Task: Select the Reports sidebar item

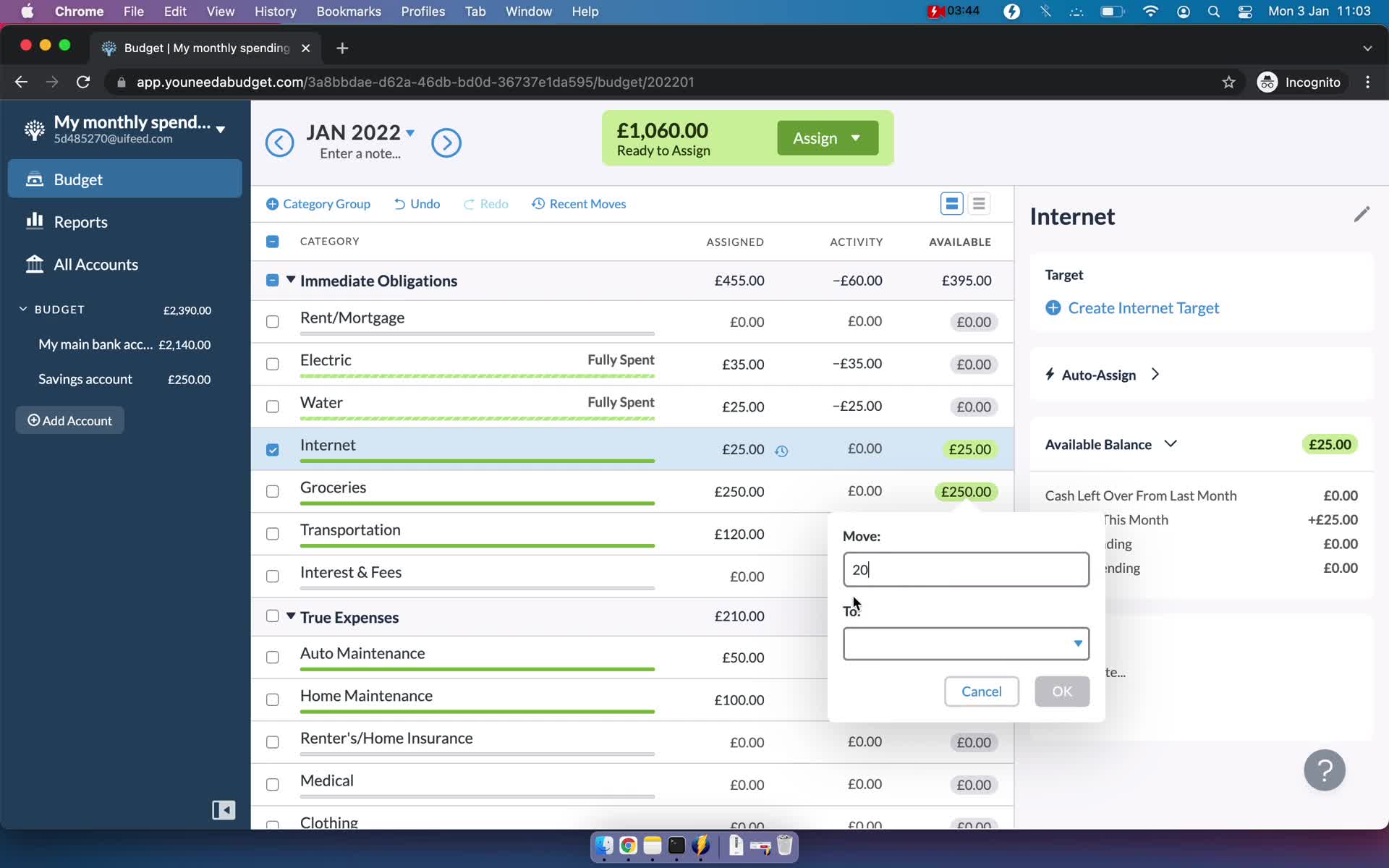Action: [82, 221]
